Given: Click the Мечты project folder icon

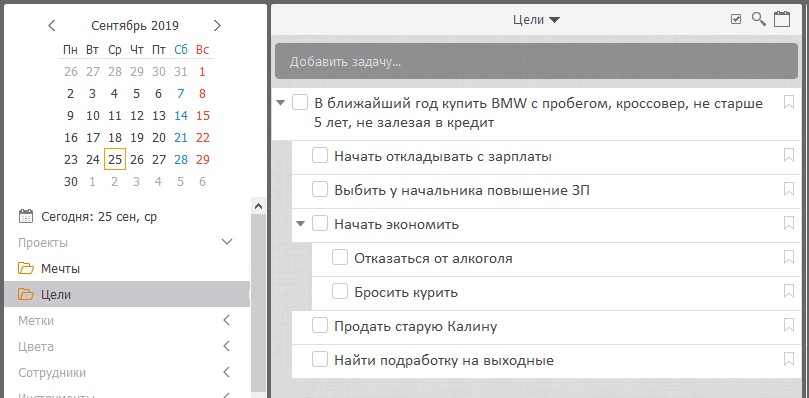Looking at the screenshot, I should pos(26,268).
